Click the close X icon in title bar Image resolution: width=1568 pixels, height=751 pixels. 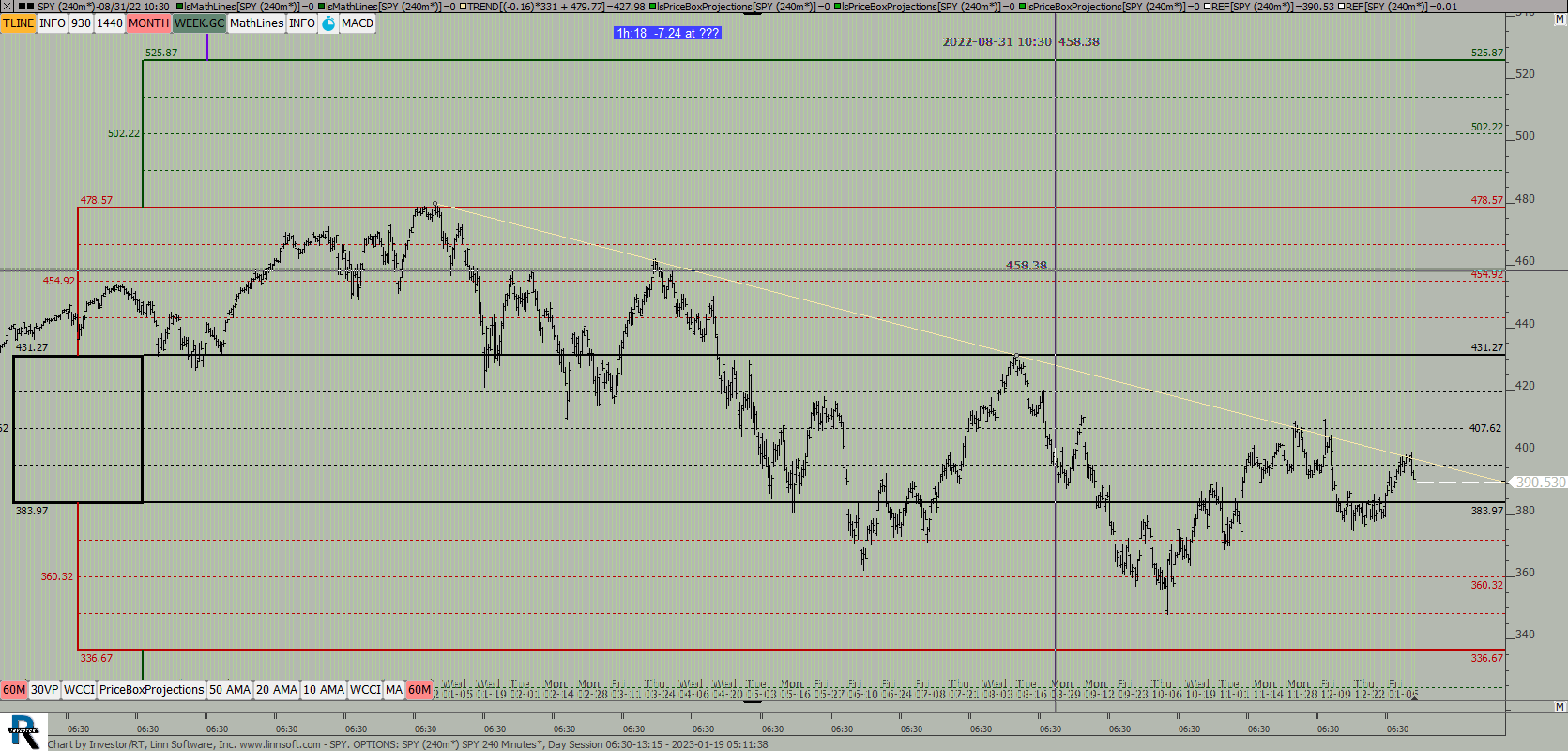point(7,7)
